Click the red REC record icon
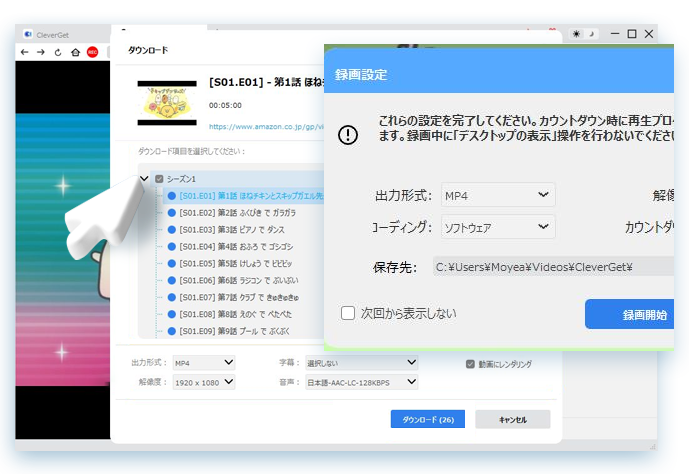The width and height of the screenshot is (689, 474). pos(92,52)
